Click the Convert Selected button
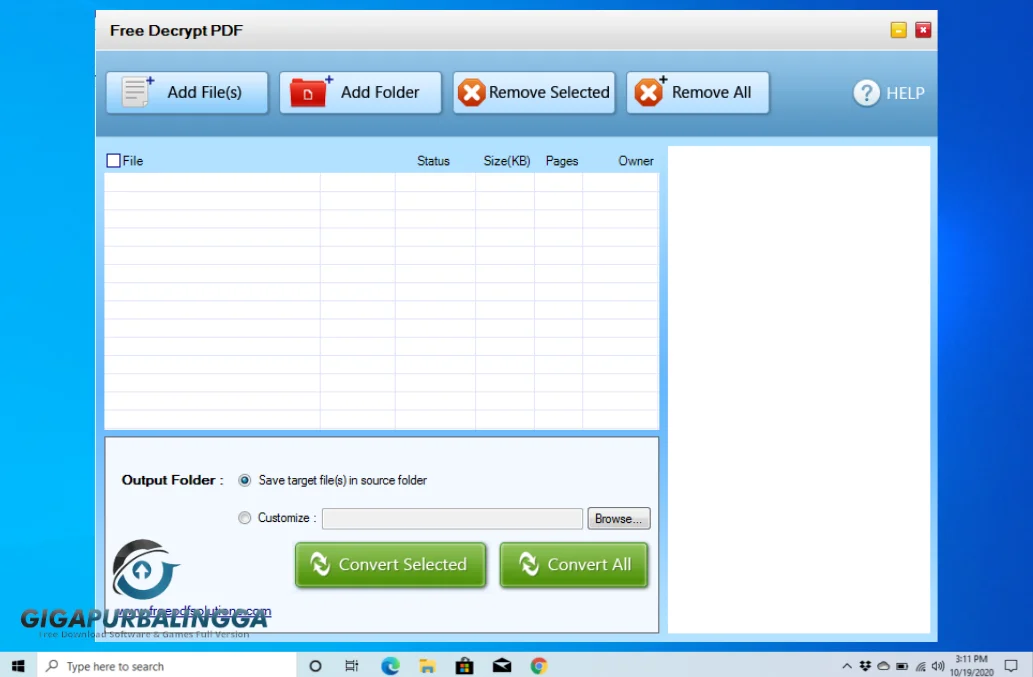Screen dimensions: 1033x677 (x=390, y=564)
